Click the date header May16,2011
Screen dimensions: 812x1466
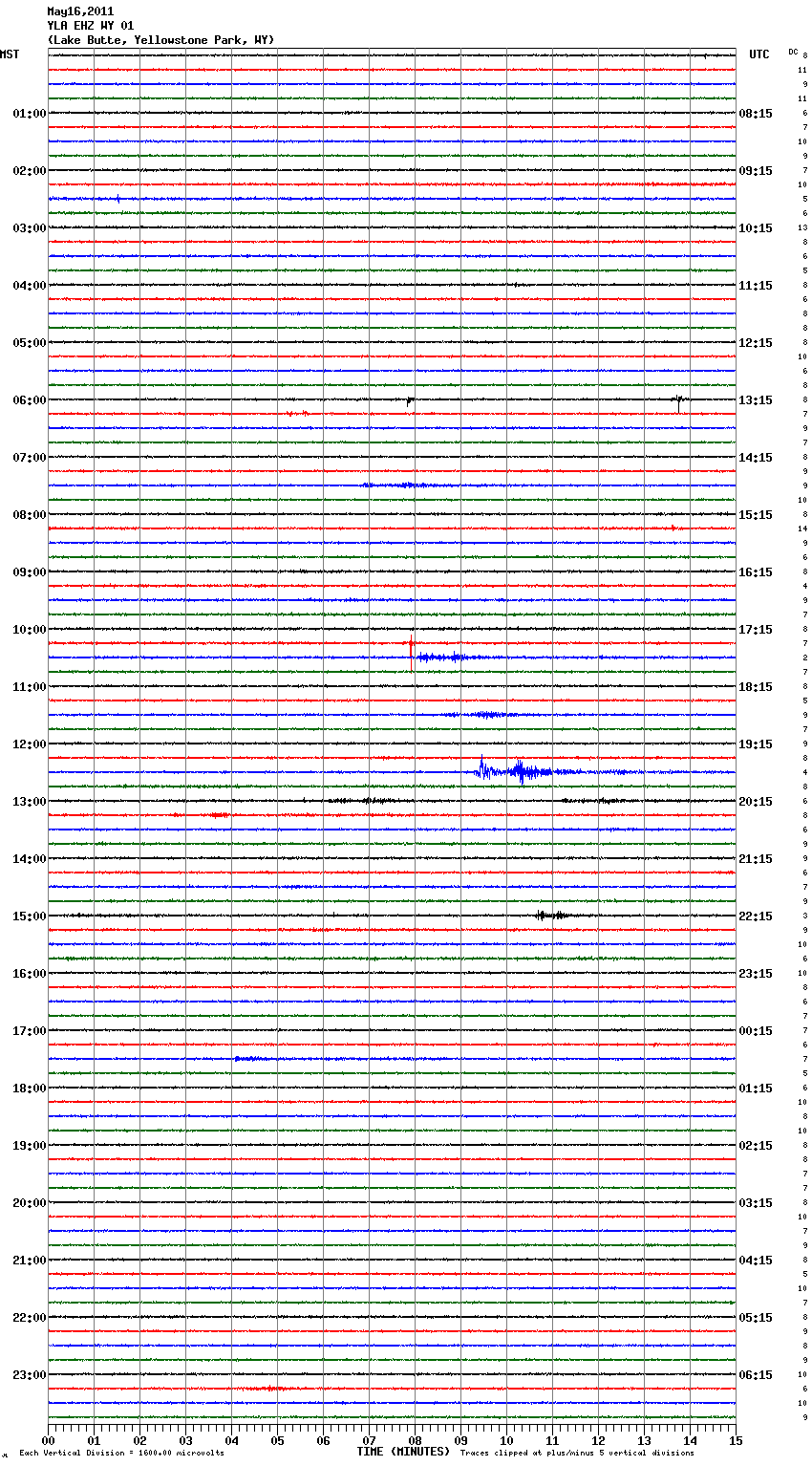pyautogui.click(x=80, y=11)
